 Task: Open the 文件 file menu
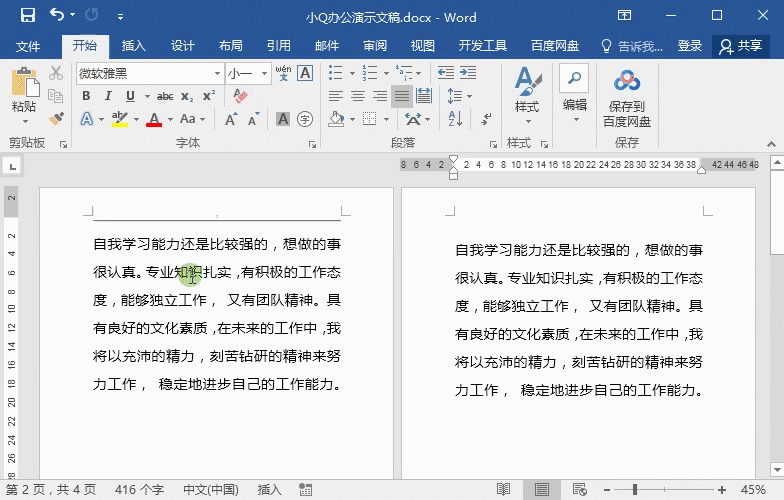[x=28, y=46]
